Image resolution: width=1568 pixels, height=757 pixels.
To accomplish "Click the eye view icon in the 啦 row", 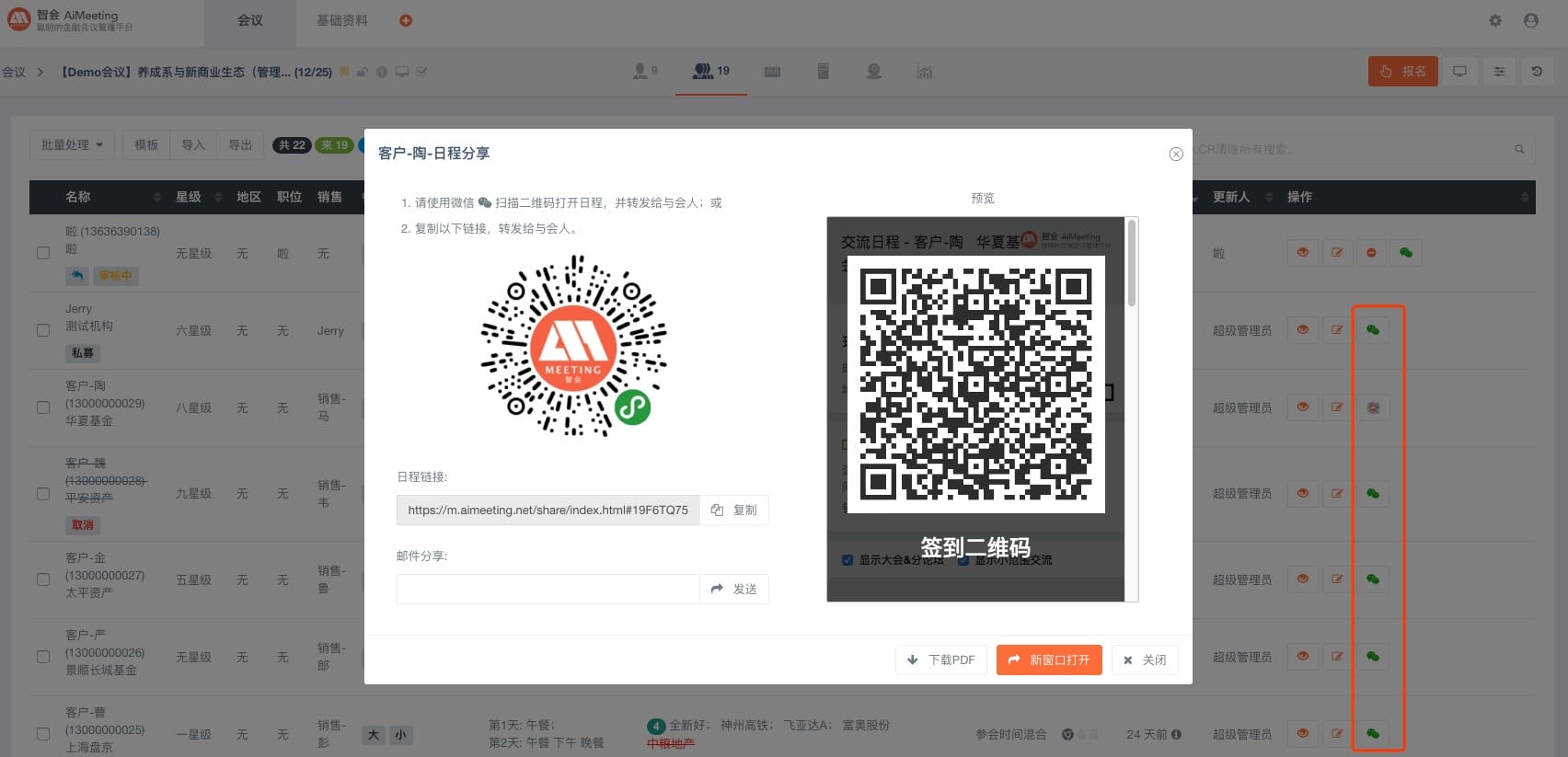I will [x=1303, y=252].
